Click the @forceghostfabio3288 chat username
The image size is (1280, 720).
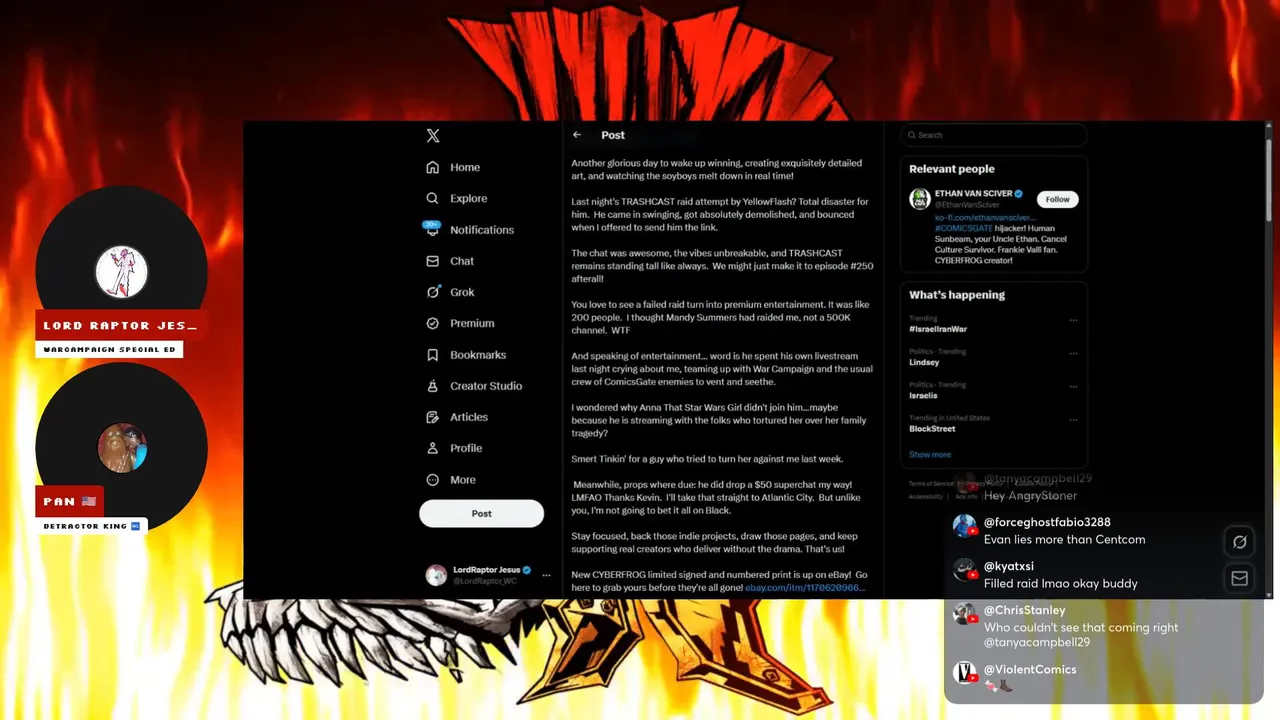tap(1047, 522)
